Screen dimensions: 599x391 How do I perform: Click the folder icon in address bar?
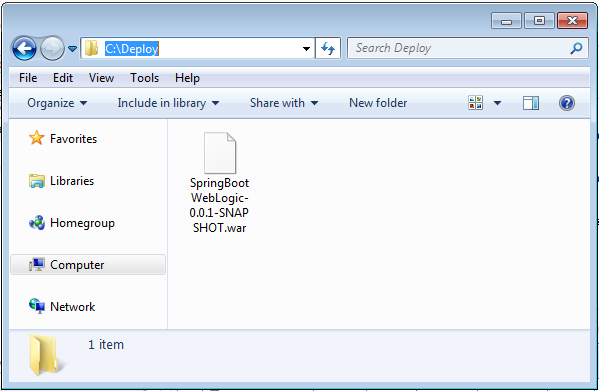(92, 48)
